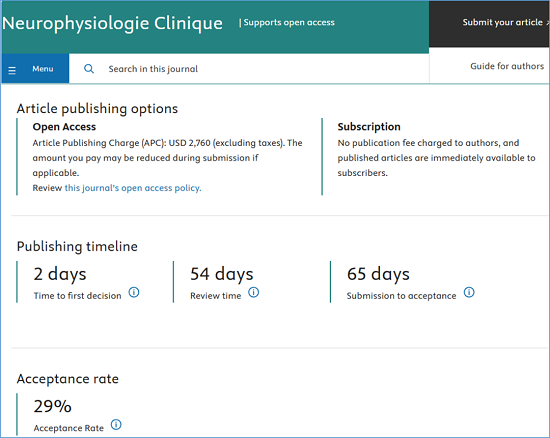Open the hamburger Menu icon
Screen dimensions: 550x438
(12, 70)
